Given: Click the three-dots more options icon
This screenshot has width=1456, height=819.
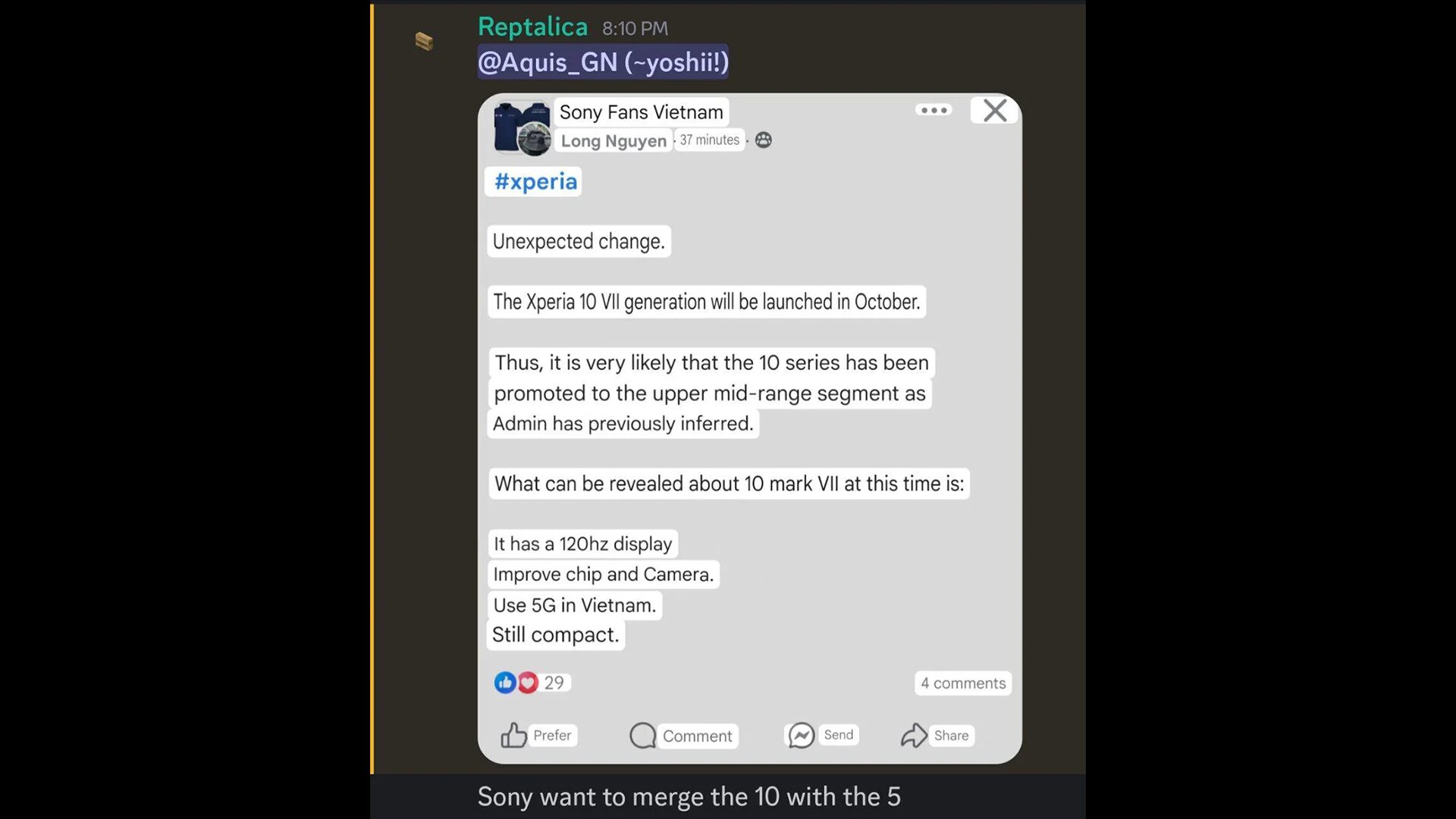Looking at the screenshot, I should point(934,110).
